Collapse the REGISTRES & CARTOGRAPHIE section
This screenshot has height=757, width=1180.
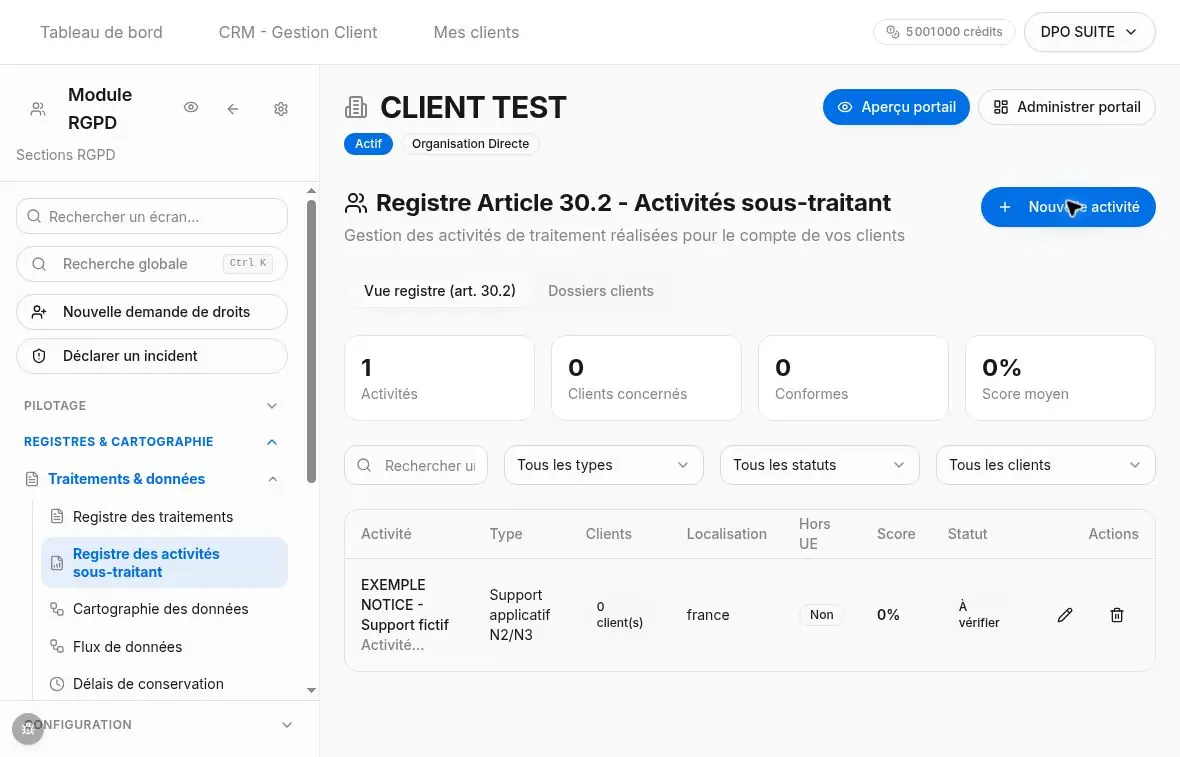point(151,442)
